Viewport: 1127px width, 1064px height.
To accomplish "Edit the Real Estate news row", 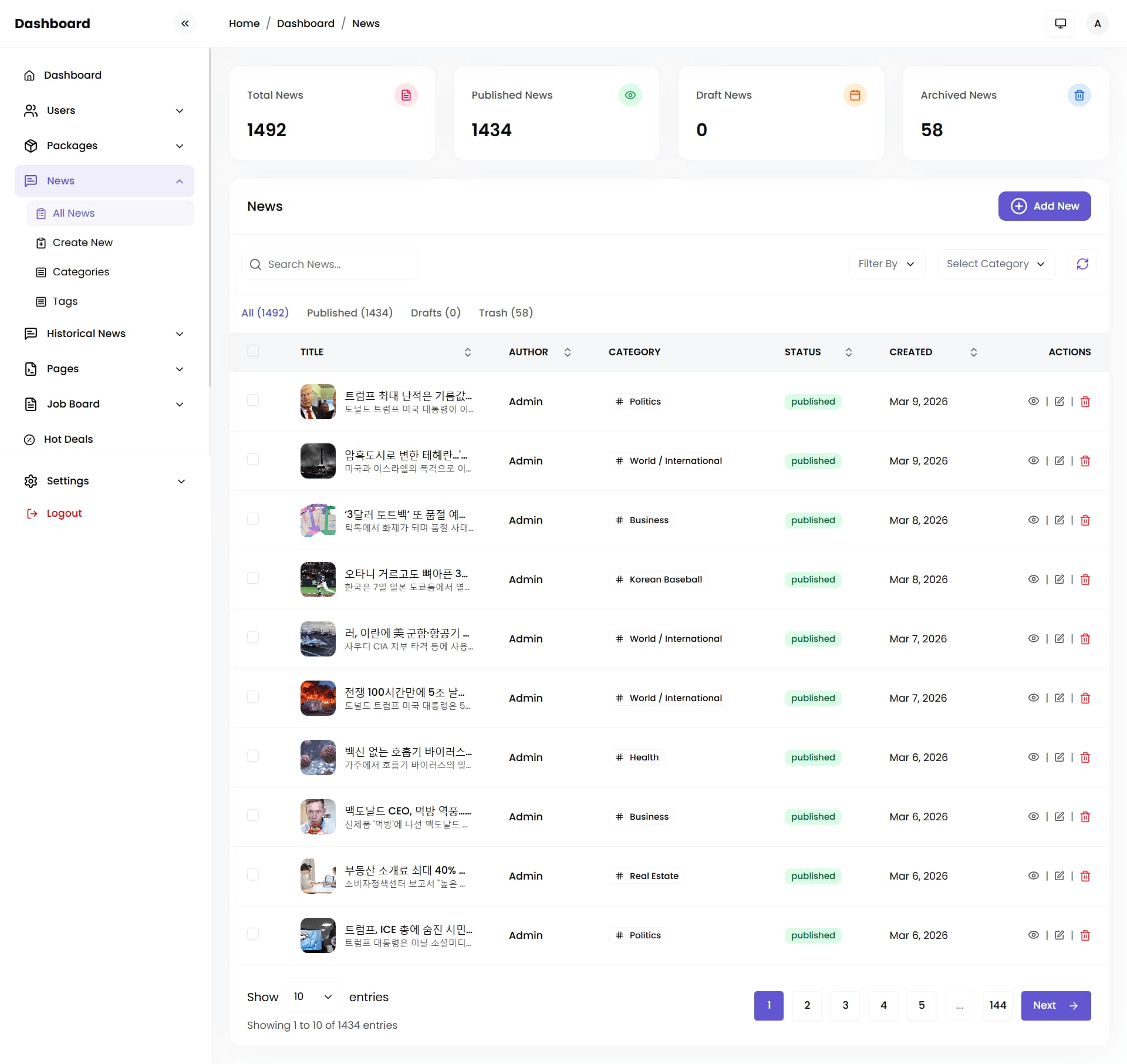I will tap(1059, 876).
